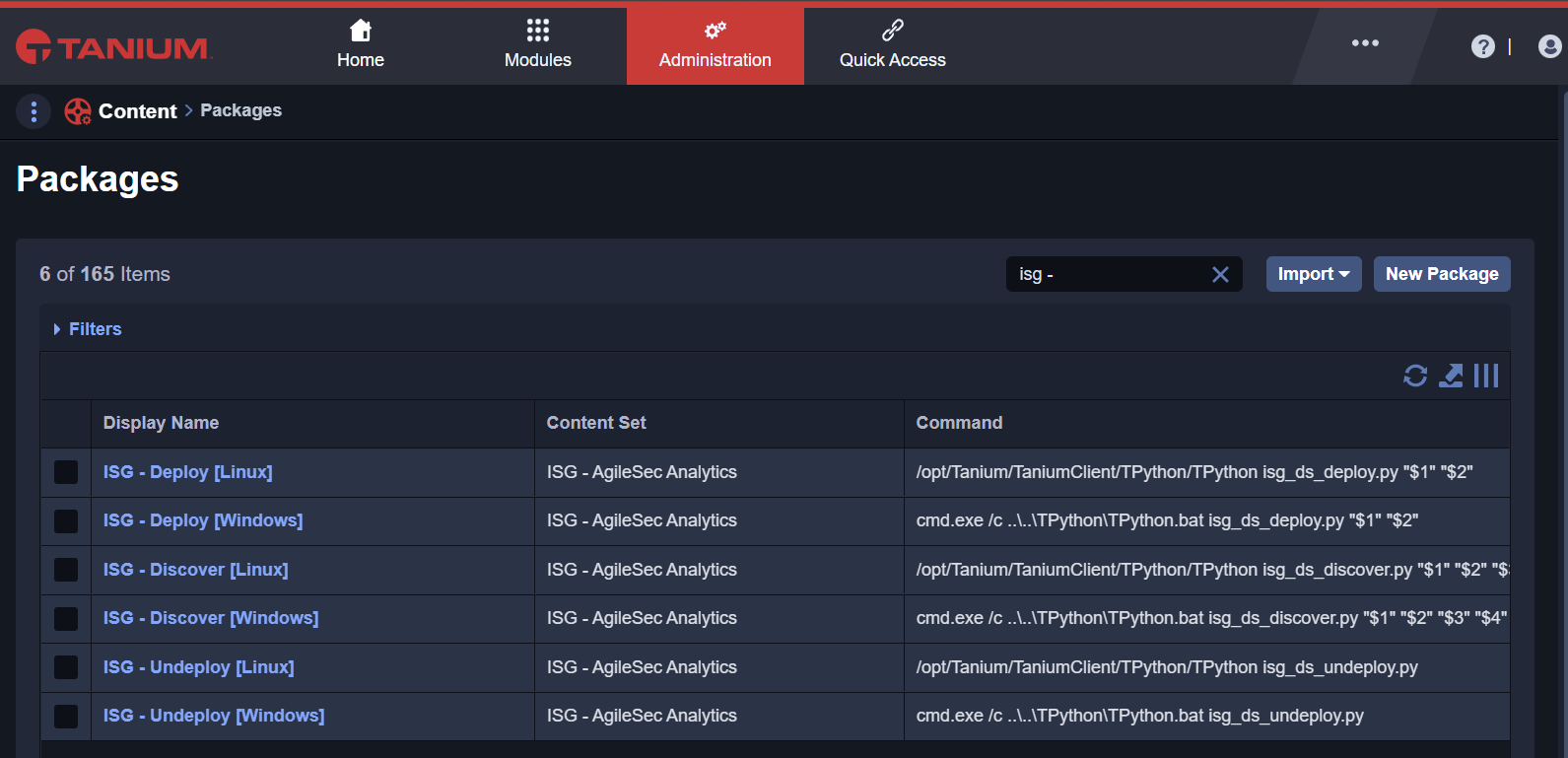Viewport: 1568px width, 758px height.
Task: Customize grid columns
Action: [1486, 376]
